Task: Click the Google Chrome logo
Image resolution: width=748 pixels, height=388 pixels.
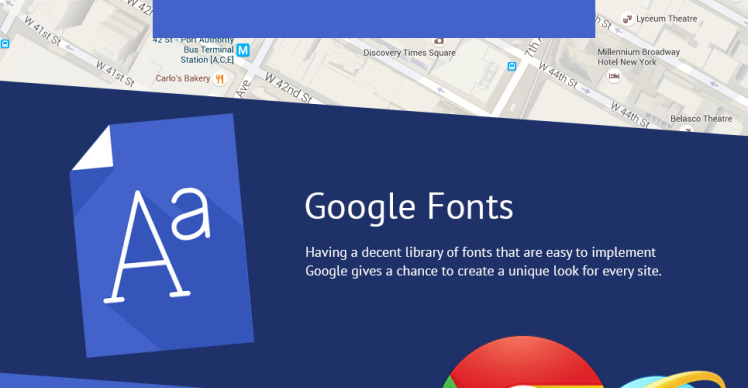Action: [x=522, y=362]
